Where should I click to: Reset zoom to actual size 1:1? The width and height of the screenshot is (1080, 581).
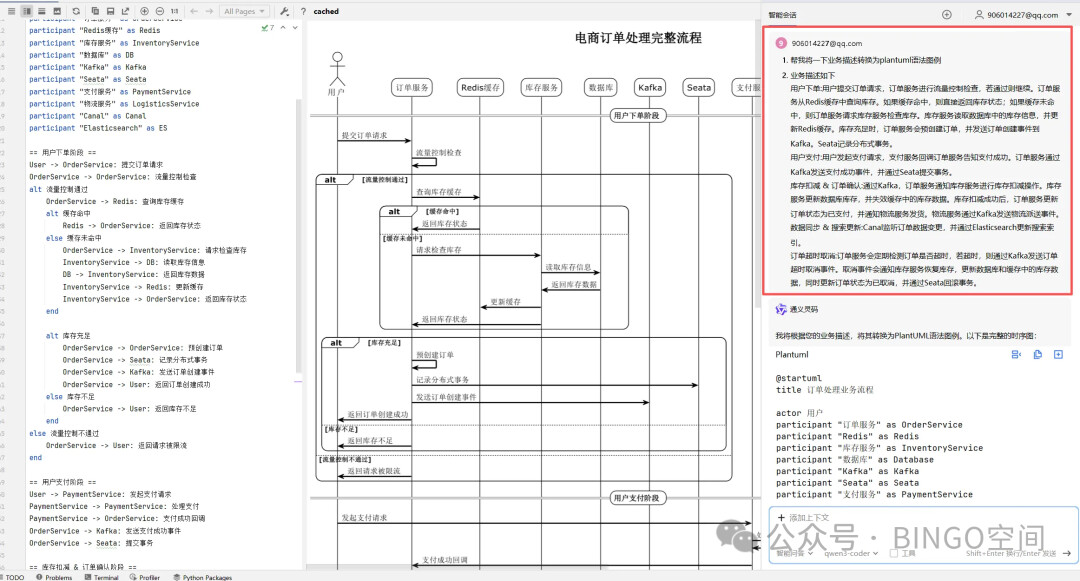(175, 11)
